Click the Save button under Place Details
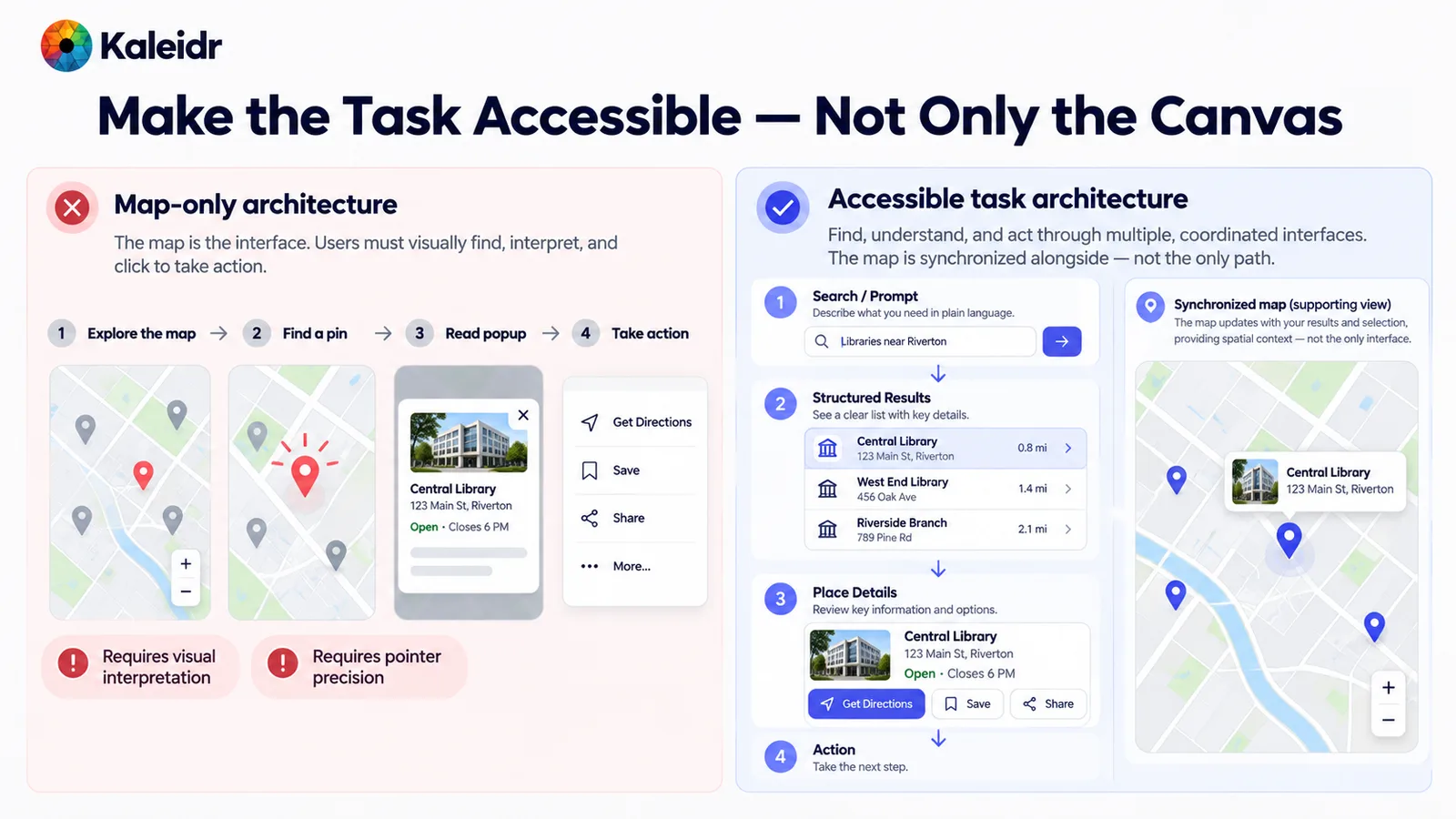The image size is (1456, 819). 967,703
